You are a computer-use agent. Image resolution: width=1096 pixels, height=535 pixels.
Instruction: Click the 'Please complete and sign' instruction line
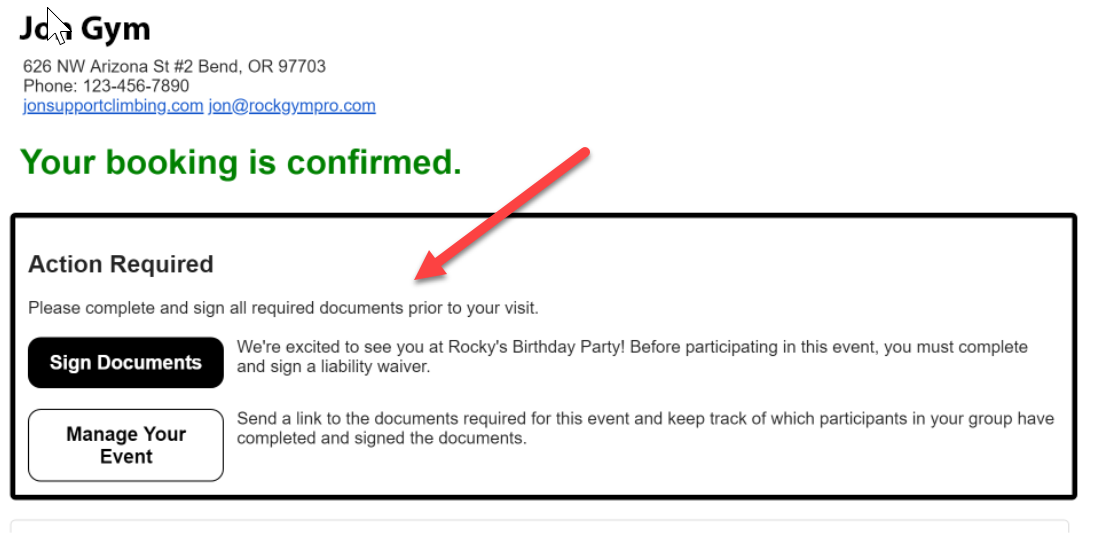coord(283,308)
